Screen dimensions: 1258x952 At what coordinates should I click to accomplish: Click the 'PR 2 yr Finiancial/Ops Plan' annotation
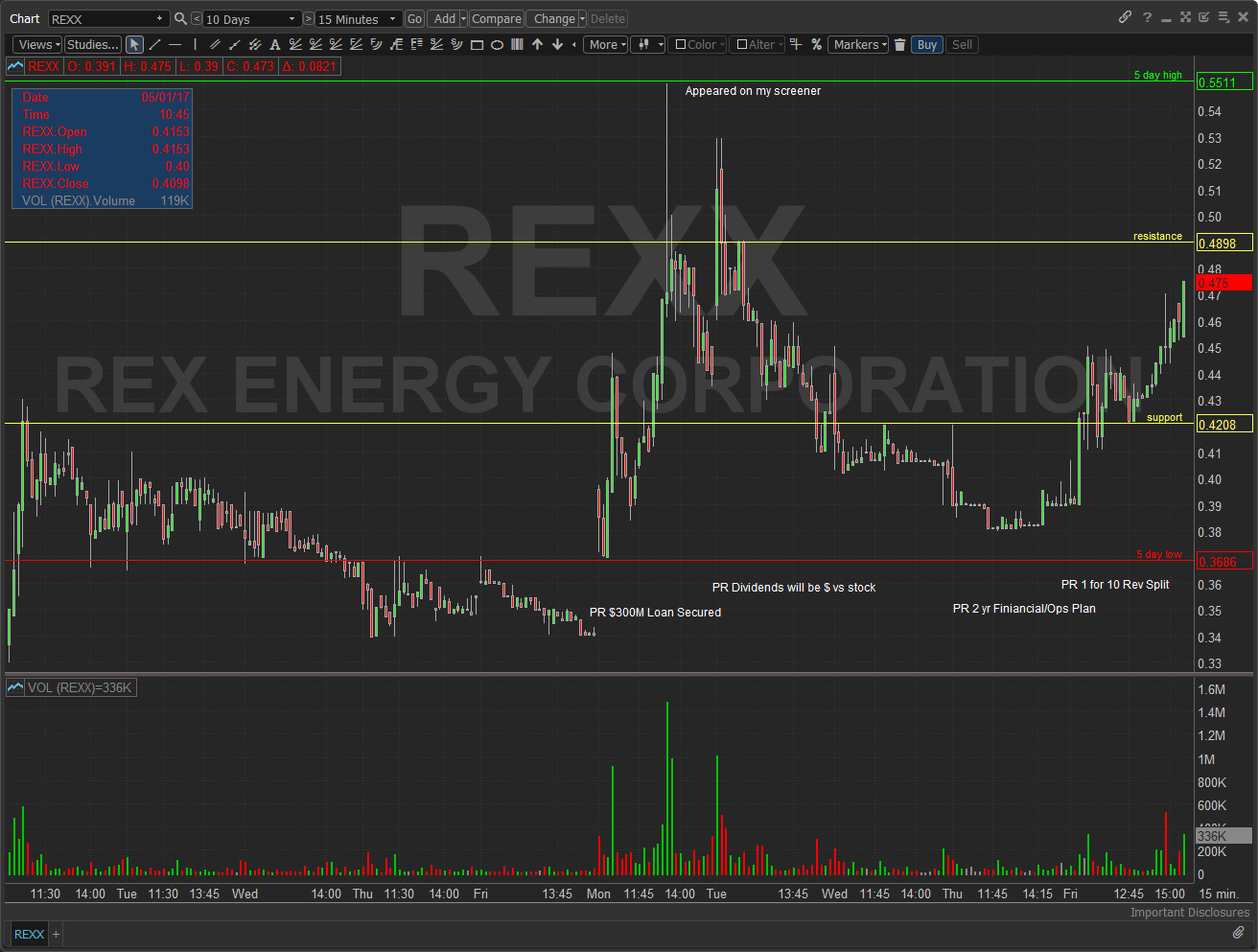pos(1024,609)
